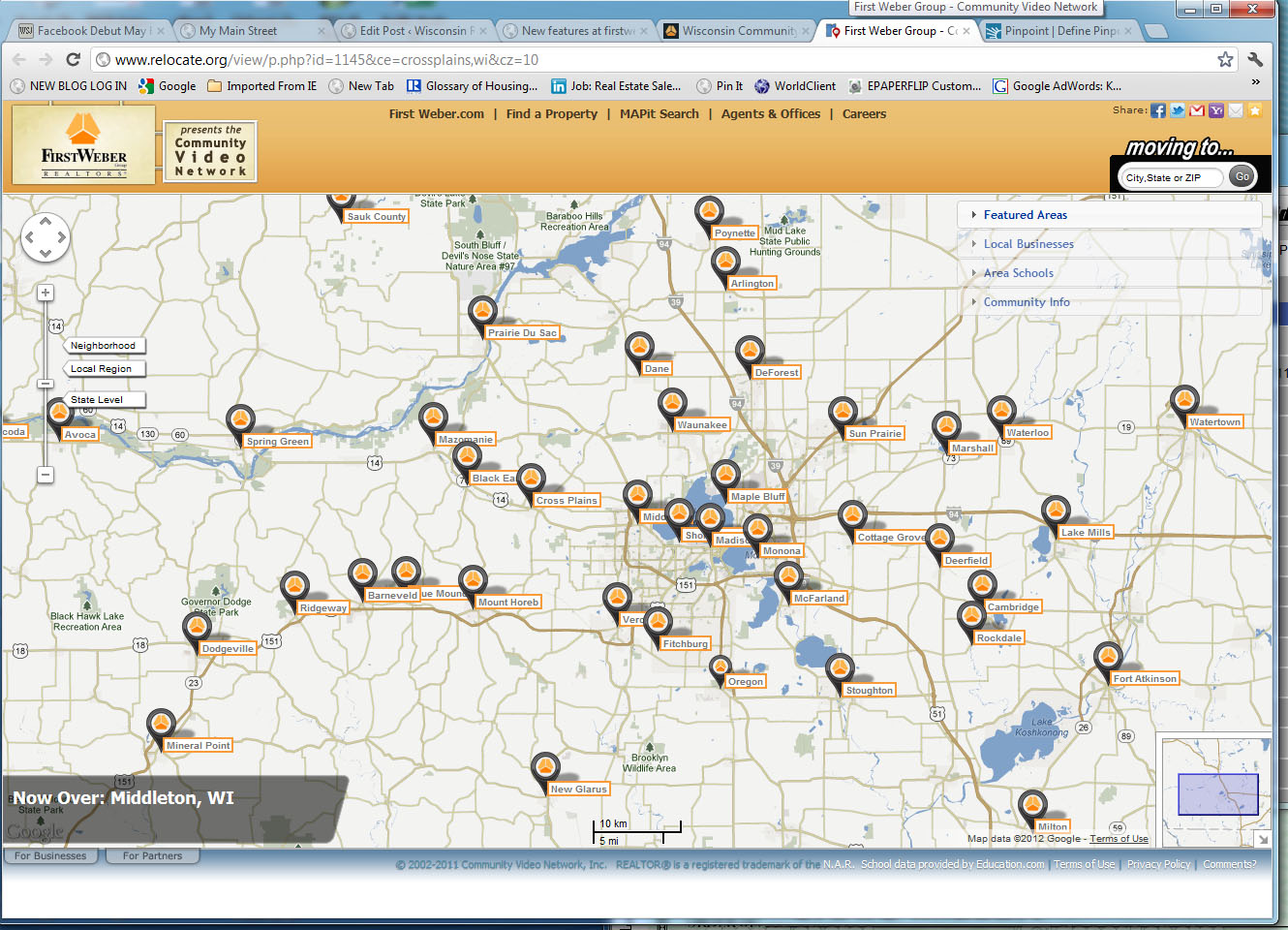Screen dimensions: 1288x930
Task: Open the Mineral Point map marker
Action: click(161, 728)
